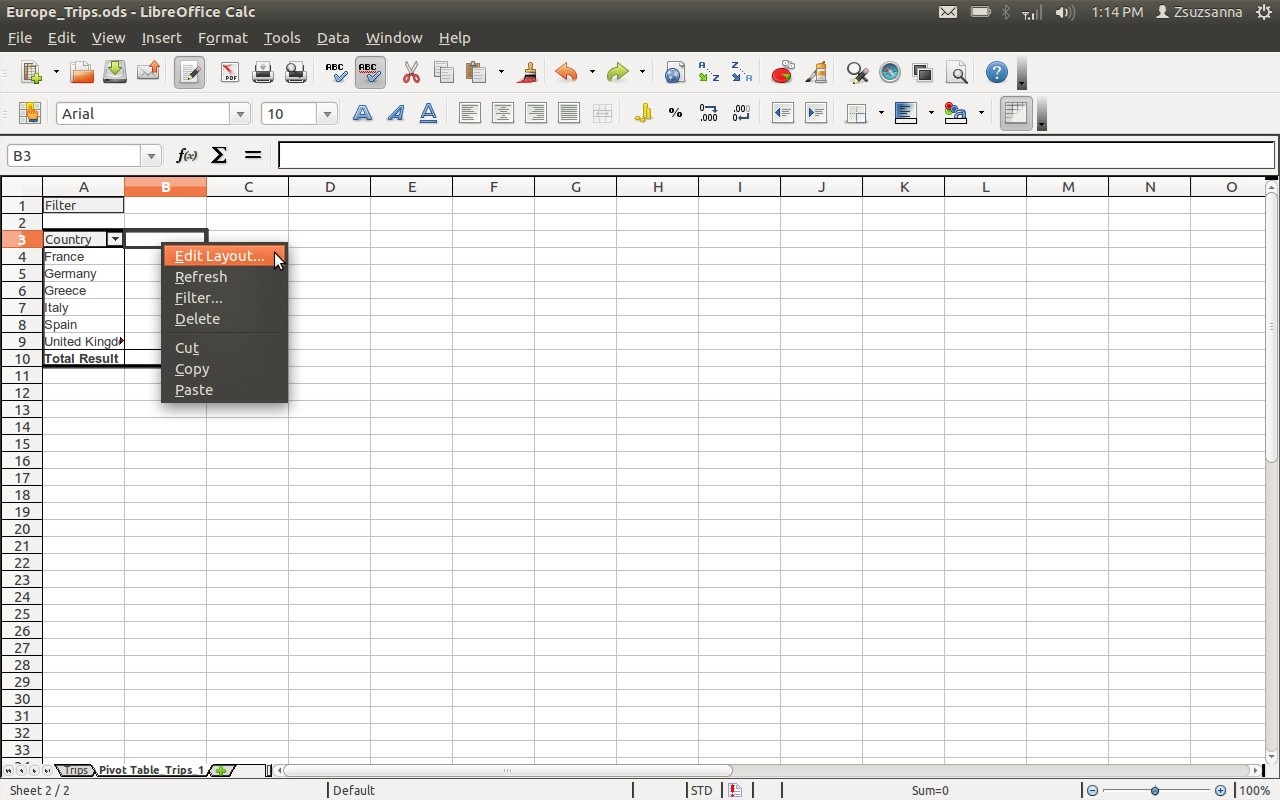Send document as e-mail icon

tap(148, 73)
